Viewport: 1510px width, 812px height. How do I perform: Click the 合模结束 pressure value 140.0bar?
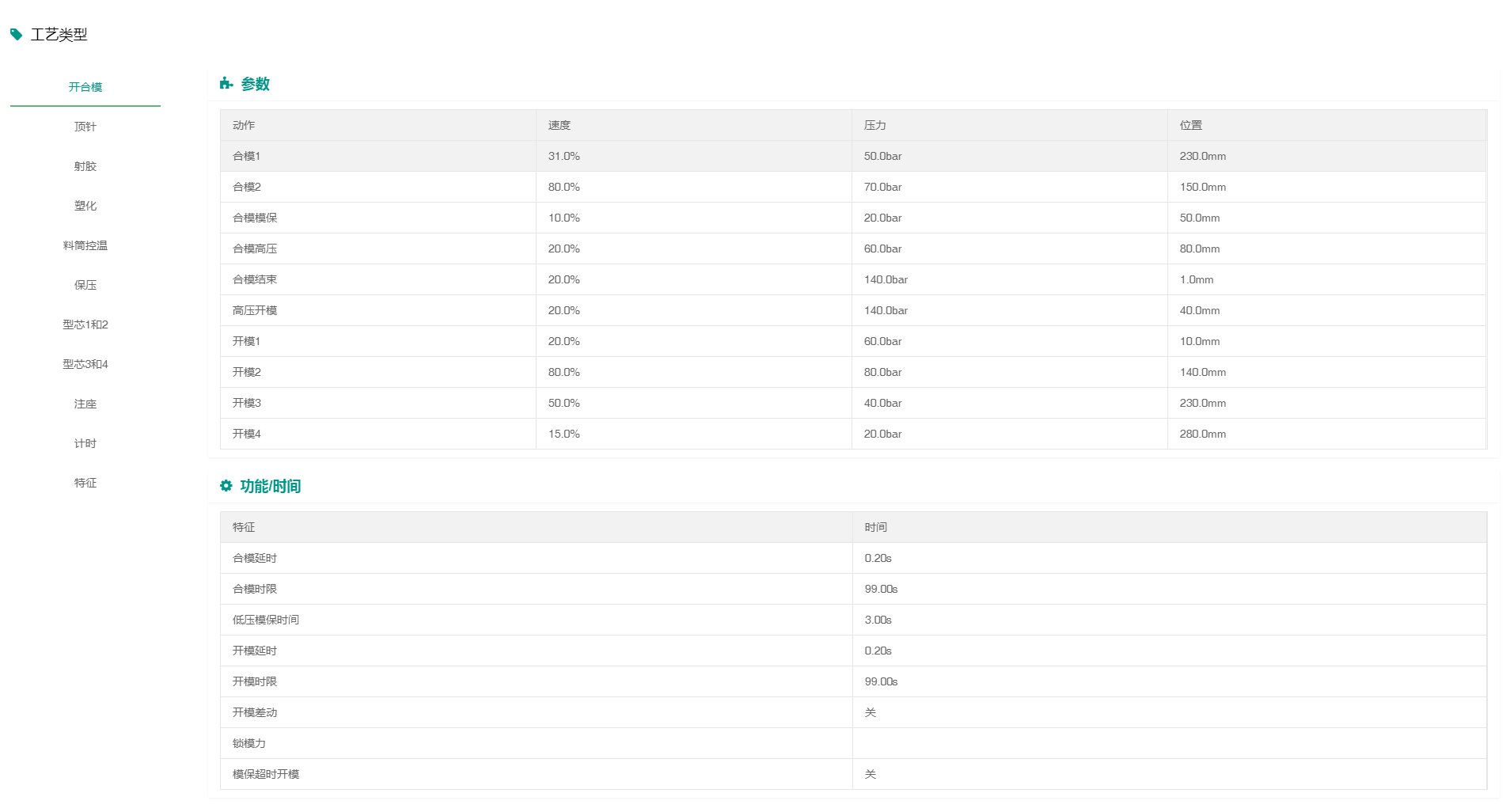pos(886,280)
